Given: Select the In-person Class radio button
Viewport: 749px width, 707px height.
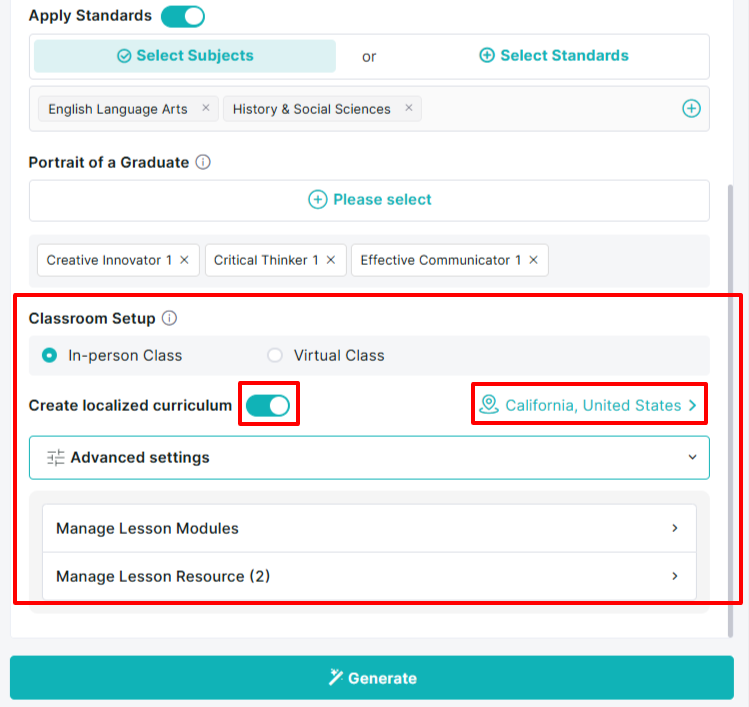Looking at the screenshot, I should pyautogui.click(x=49, y=355).
